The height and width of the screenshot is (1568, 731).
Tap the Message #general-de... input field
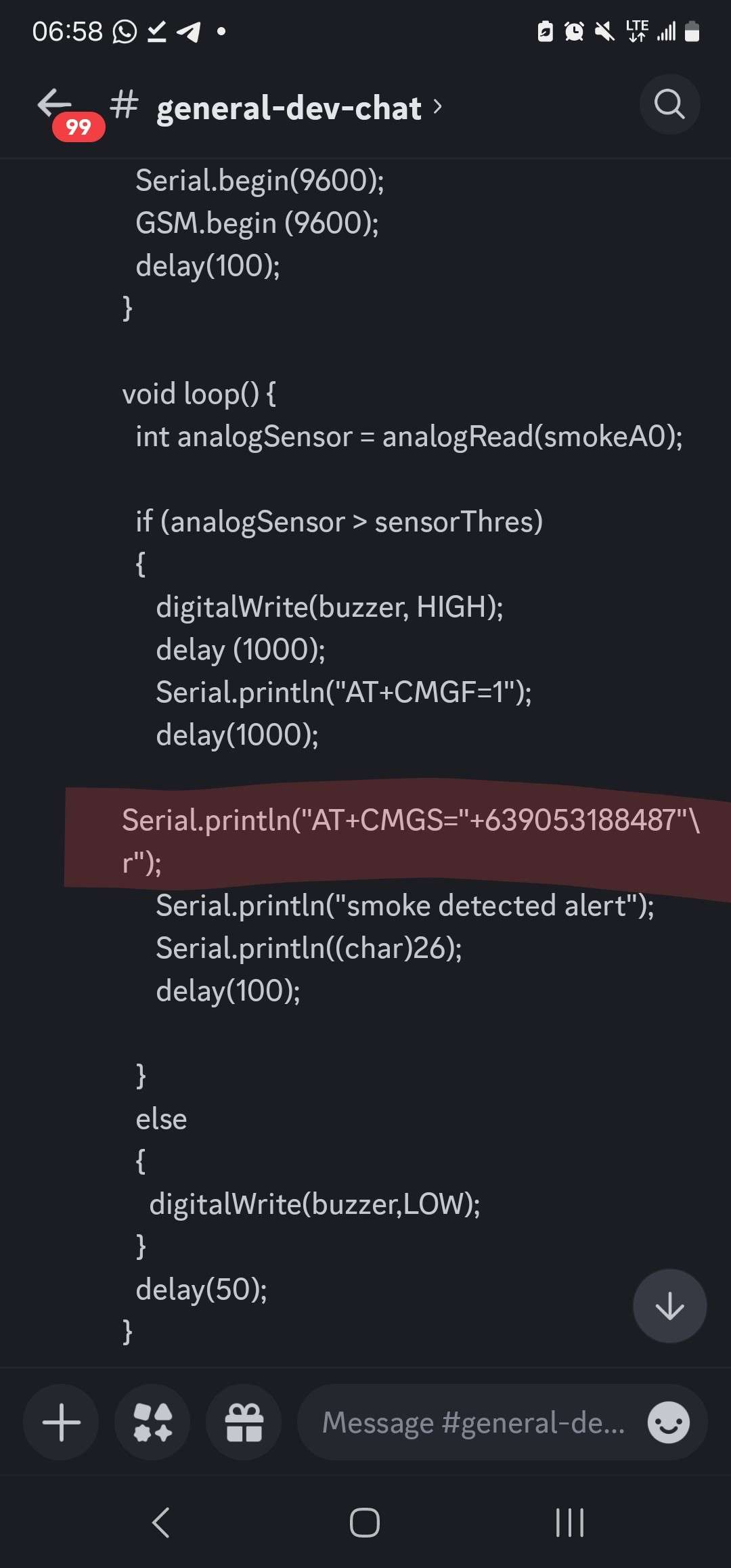pos(474,1422)
